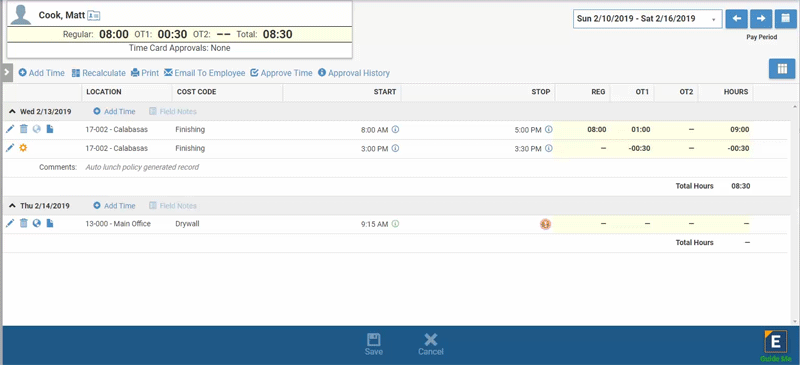Screen dimensions: 800x365
Task: Print the time card
Action: [145, 73]
